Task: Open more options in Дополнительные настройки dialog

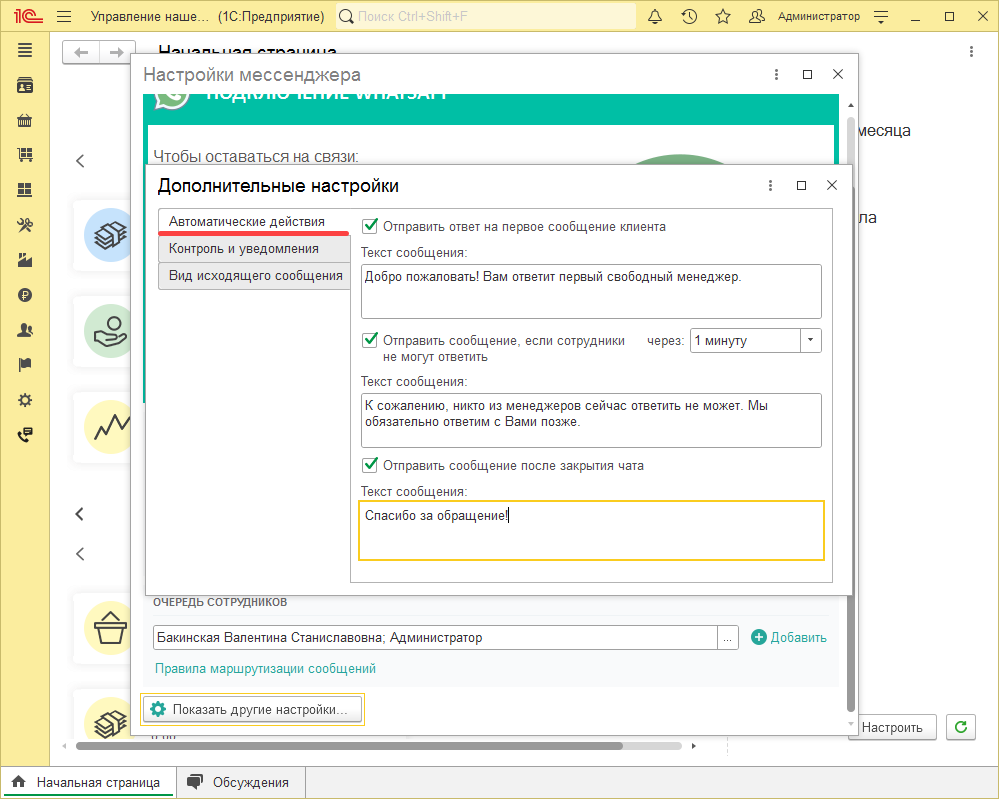Action: 770,186
